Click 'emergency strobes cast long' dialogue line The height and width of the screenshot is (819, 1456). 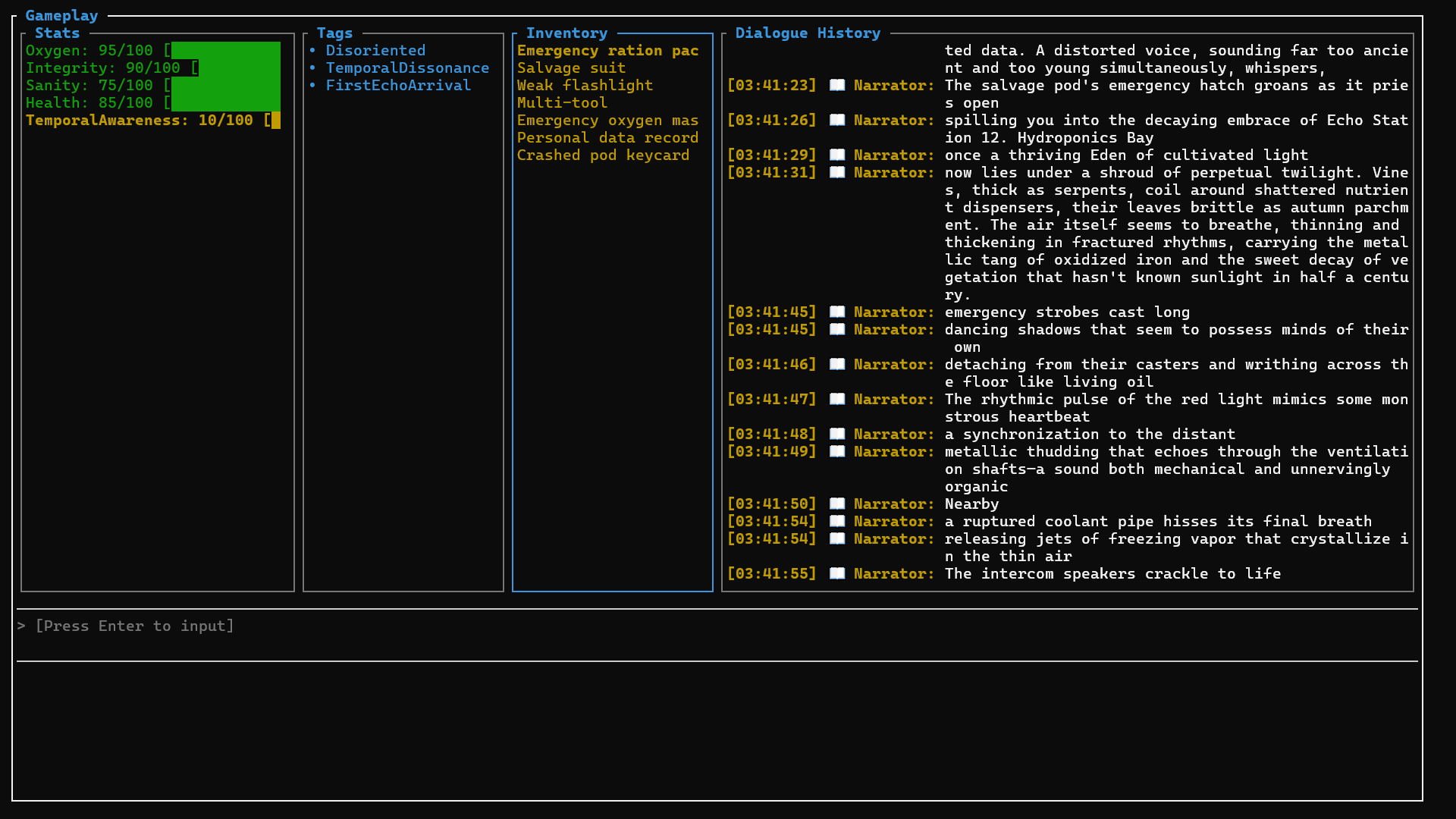[x=1067, y=312]
